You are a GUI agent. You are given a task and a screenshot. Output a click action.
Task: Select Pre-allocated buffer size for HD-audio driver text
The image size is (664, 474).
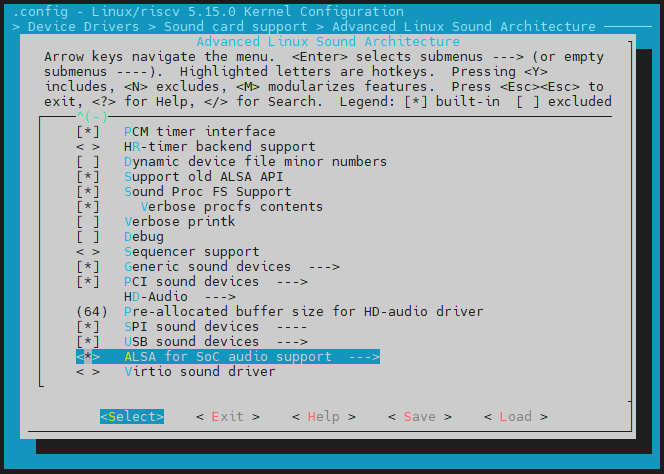pos(304,312)
